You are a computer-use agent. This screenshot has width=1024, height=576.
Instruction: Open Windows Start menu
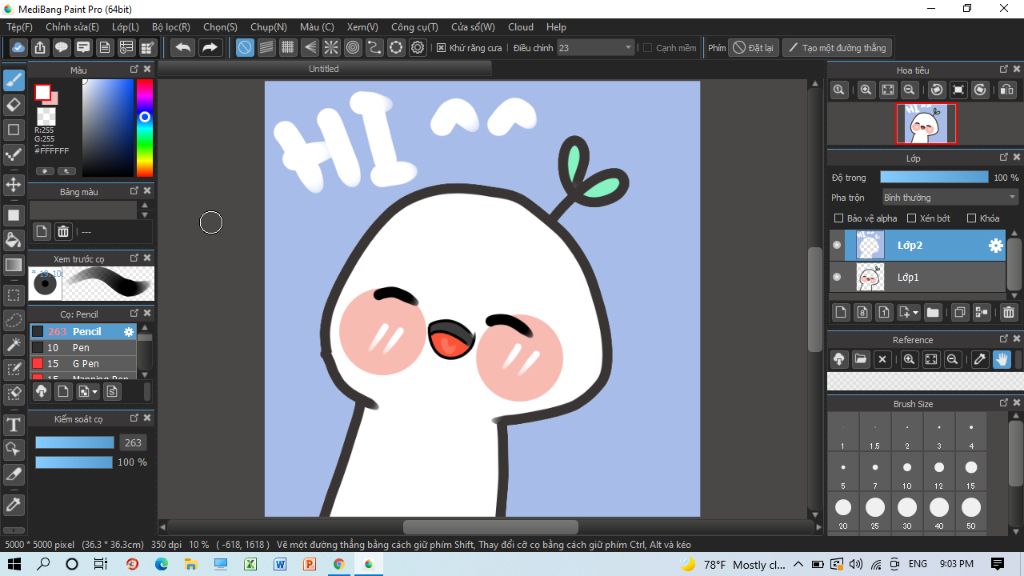14,564
